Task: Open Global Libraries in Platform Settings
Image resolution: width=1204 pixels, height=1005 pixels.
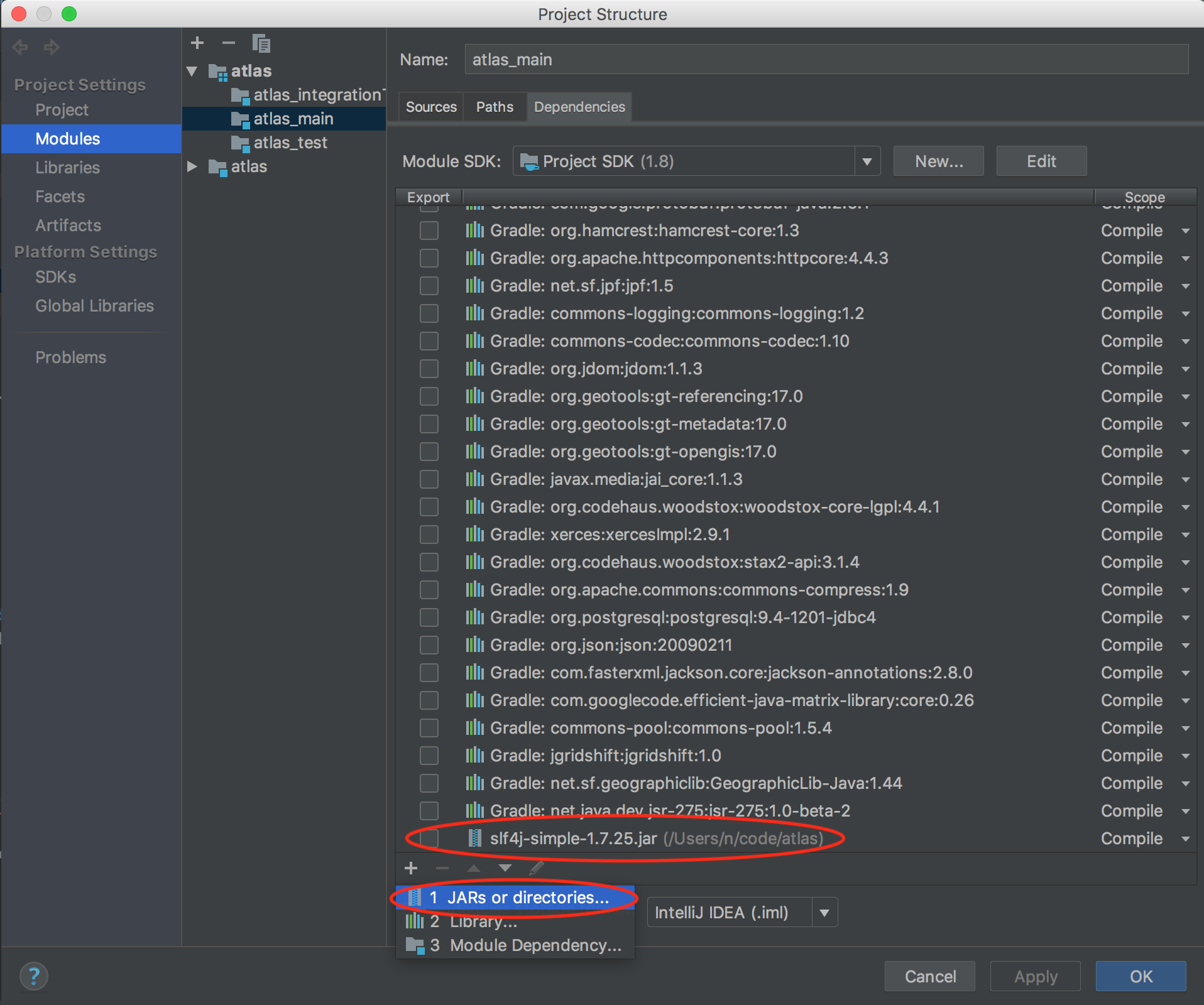Action: (x=94, y=306)
